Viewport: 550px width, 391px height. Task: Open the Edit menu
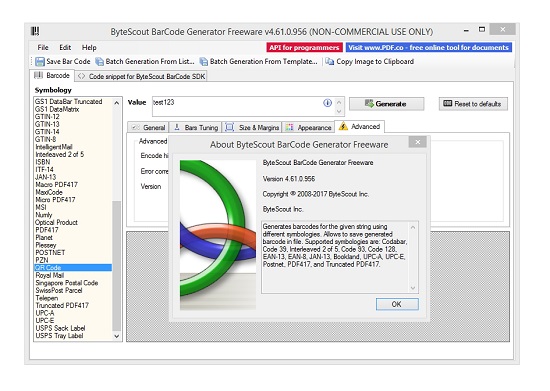pos(65,48)
